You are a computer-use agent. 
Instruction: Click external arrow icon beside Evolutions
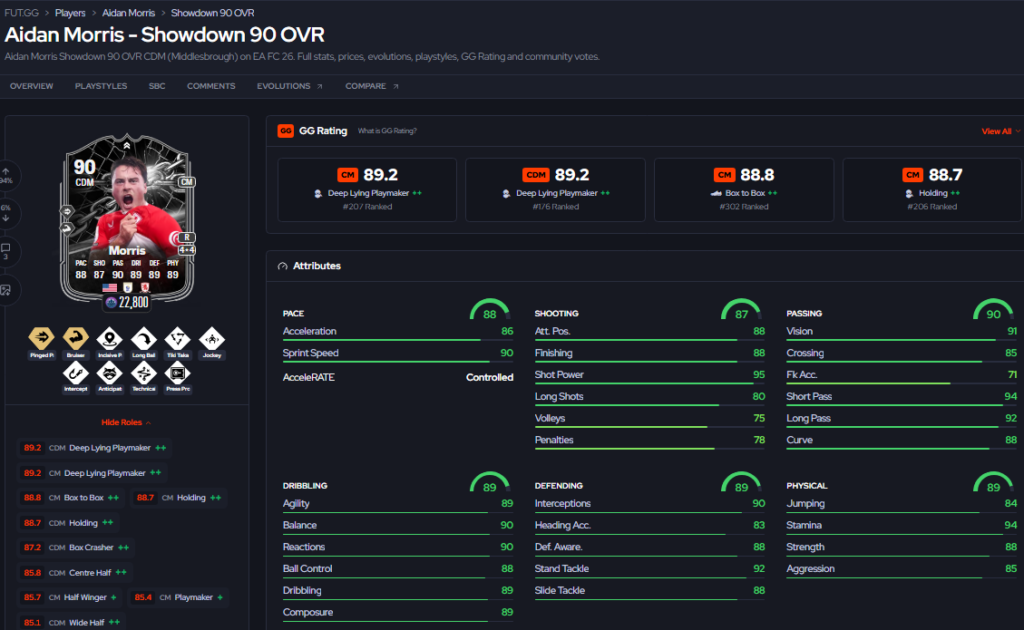click(319, 86)
